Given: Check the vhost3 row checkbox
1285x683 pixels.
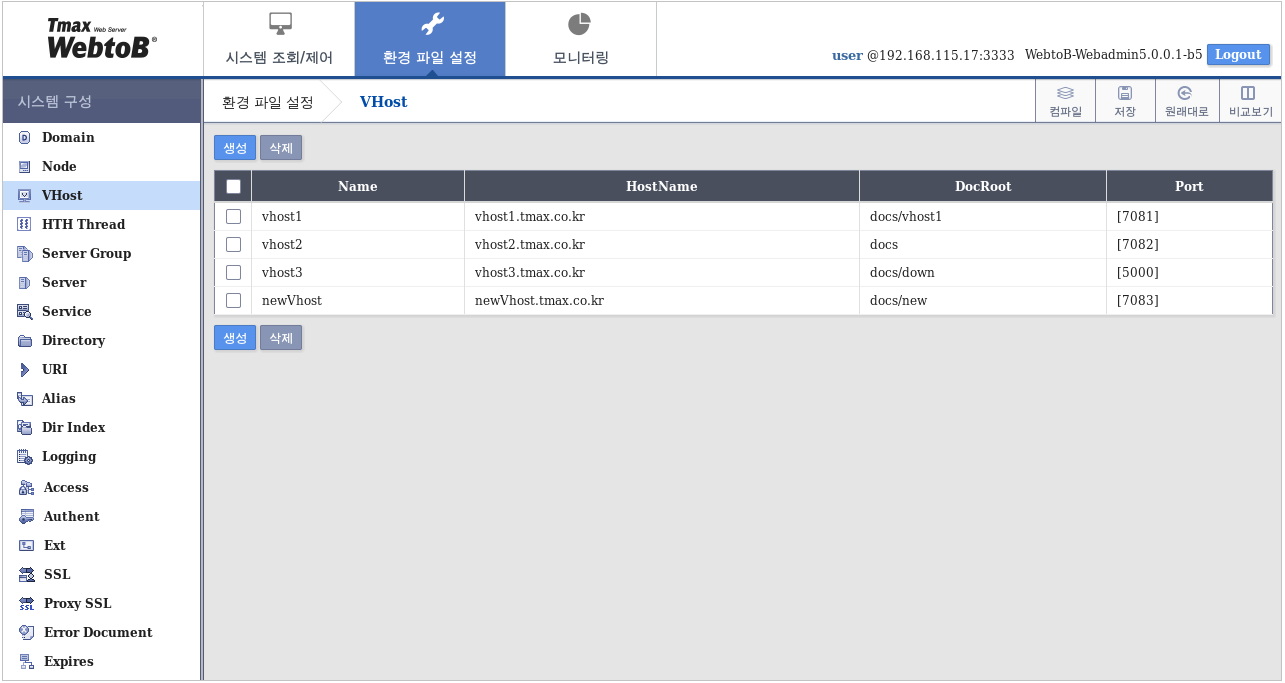Looking at the screenshot, I should [233, 272].
